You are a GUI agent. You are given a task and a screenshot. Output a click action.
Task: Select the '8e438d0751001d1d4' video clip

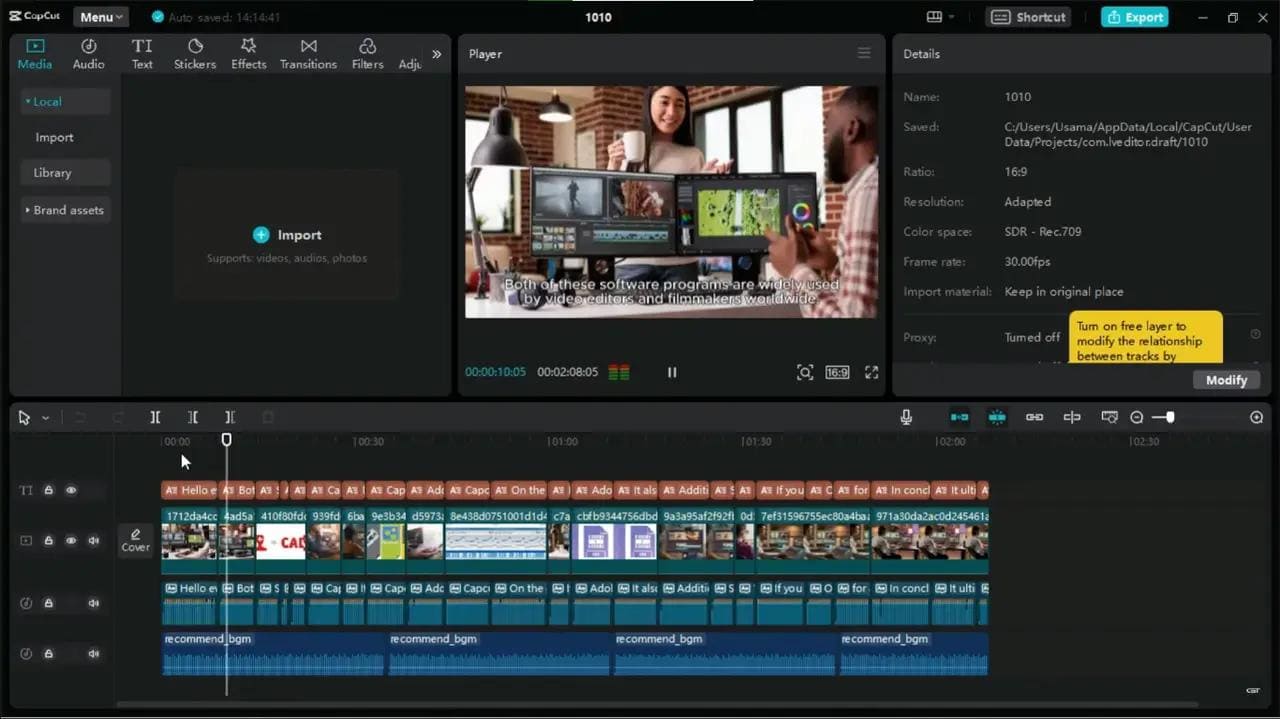click(x=496, y=540)
